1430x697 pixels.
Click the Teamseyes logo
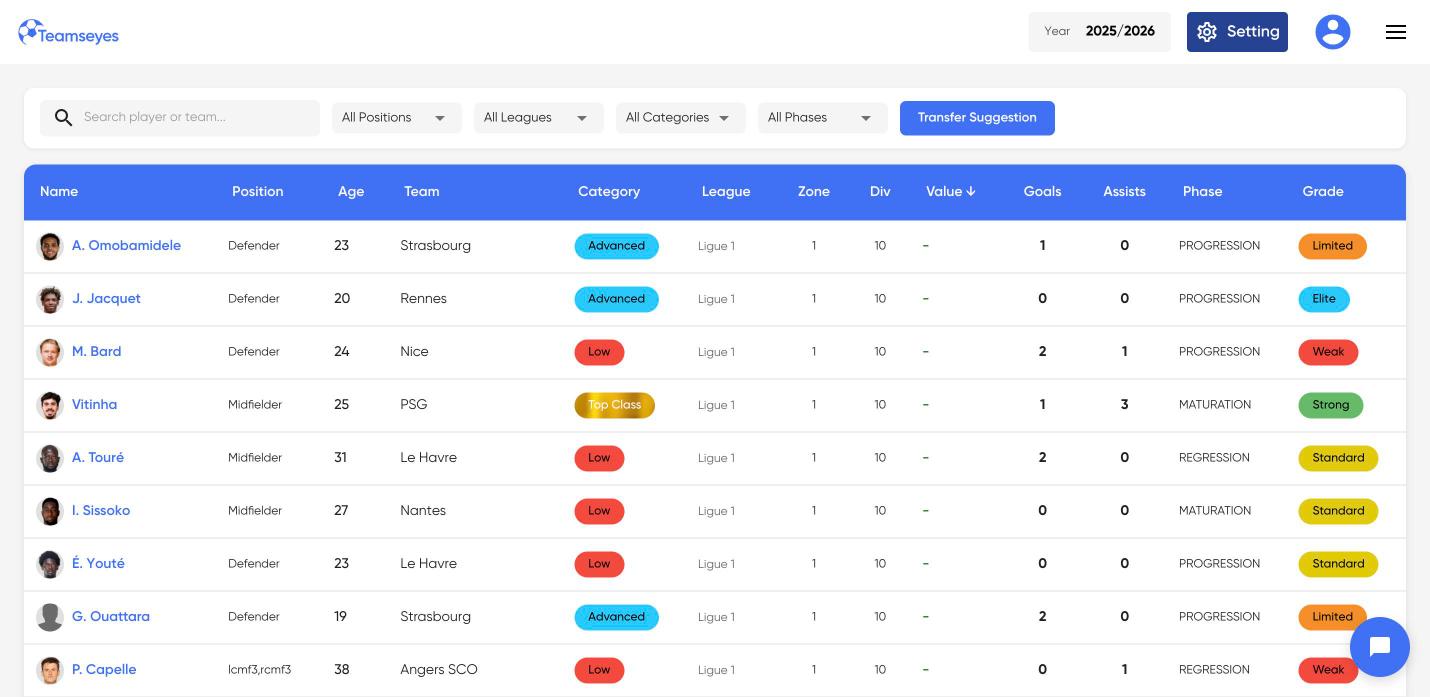click(x=69, y=33)
